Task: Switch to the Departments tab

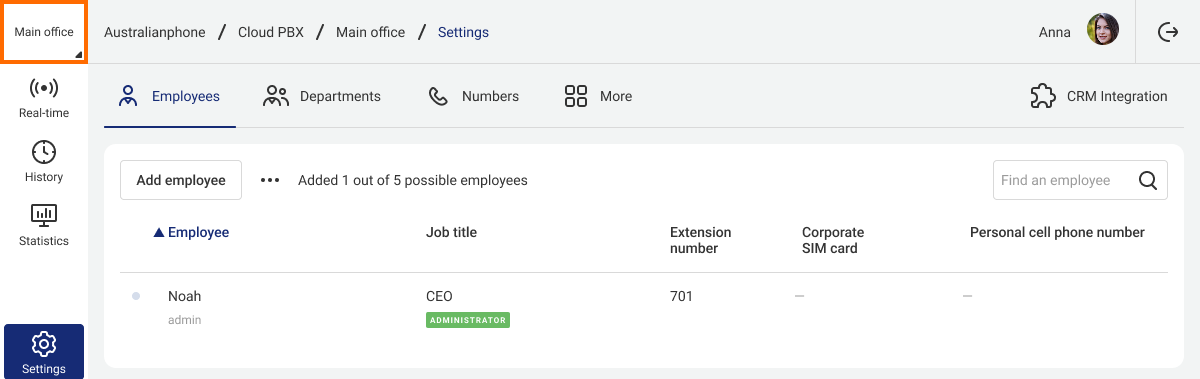Action: (322, 96)
